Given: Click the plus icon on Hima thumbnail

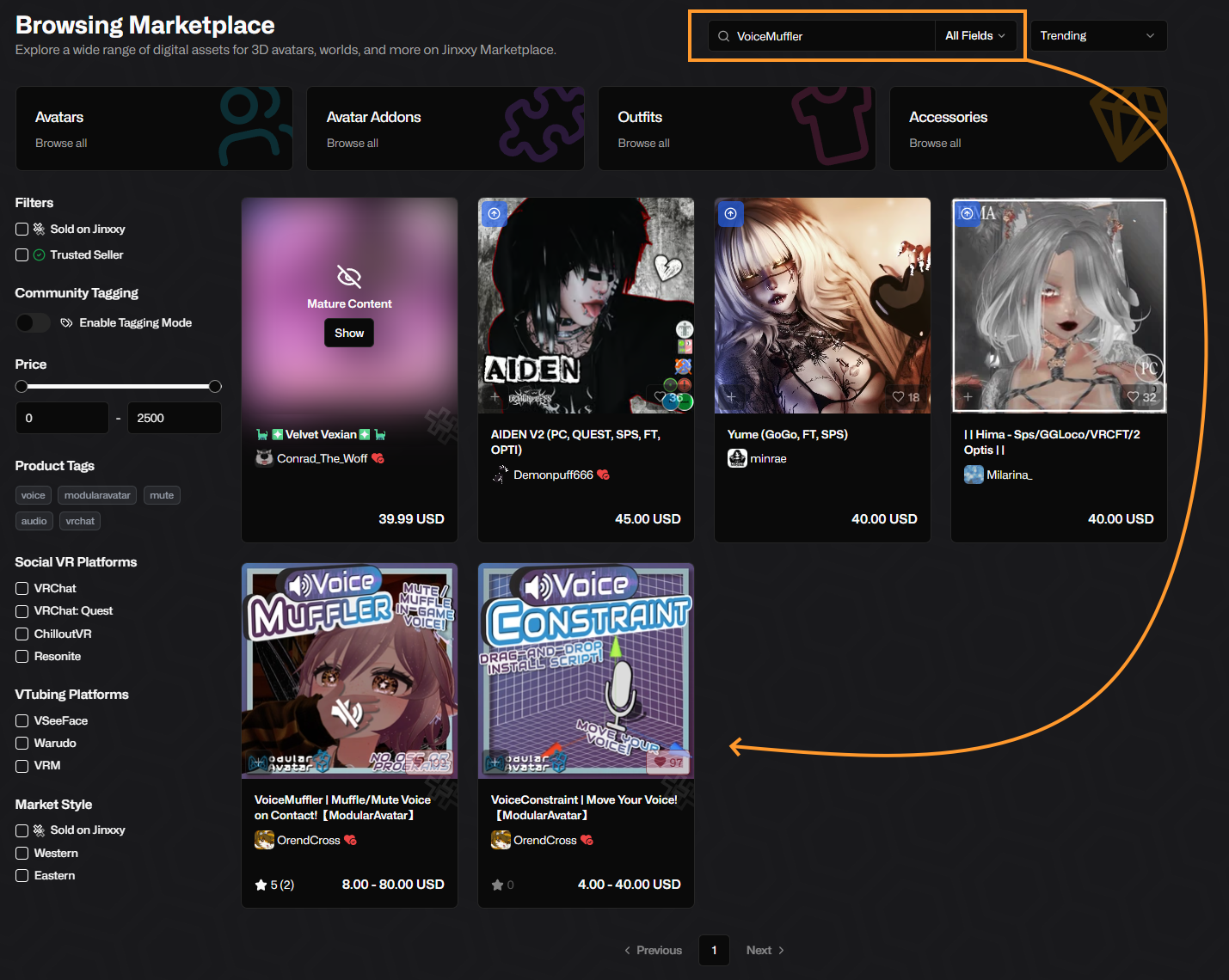Looking at the screenshot, I should (x=968, y=397).
